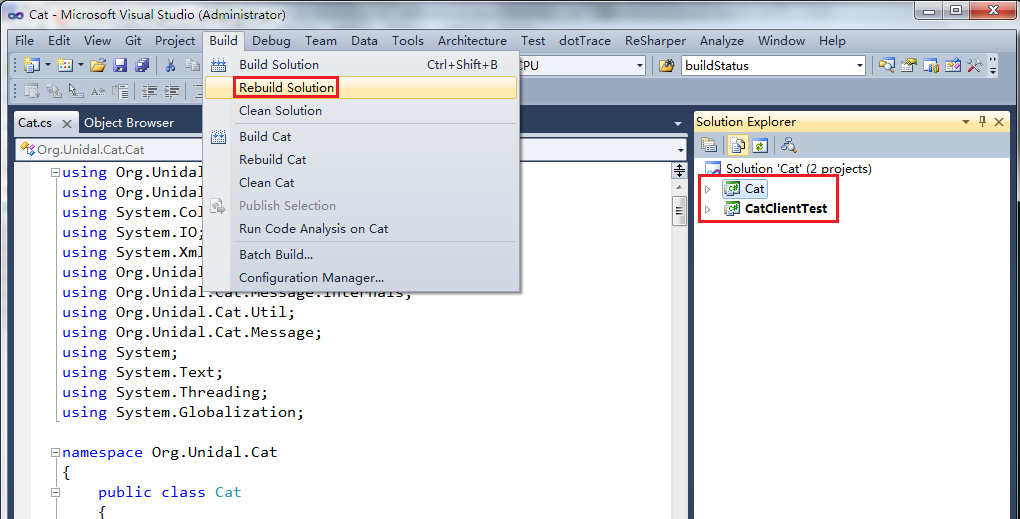This screenshot has height=519, width=1020.
Task: Open the Properties Window toolbar icon
Action: pyautogui.click(x=908, y=65)
